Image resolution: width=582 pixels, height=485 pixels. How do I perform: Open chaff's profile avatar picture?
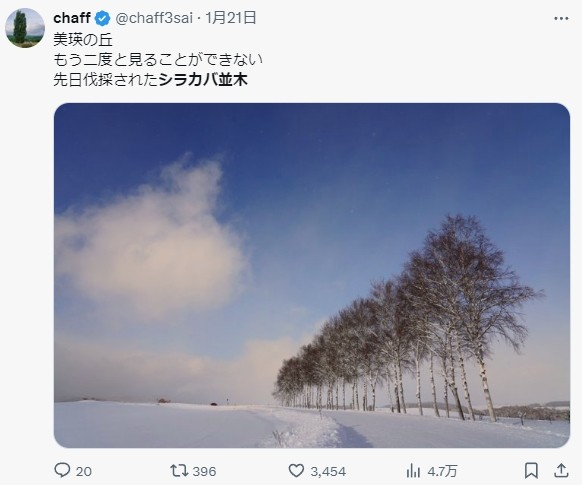[x=25, y=28]
